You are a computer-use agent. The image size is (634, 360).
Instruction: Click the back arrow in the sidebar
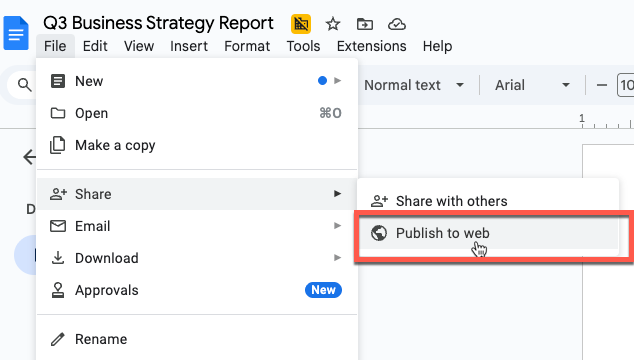[x=30, y=157]
